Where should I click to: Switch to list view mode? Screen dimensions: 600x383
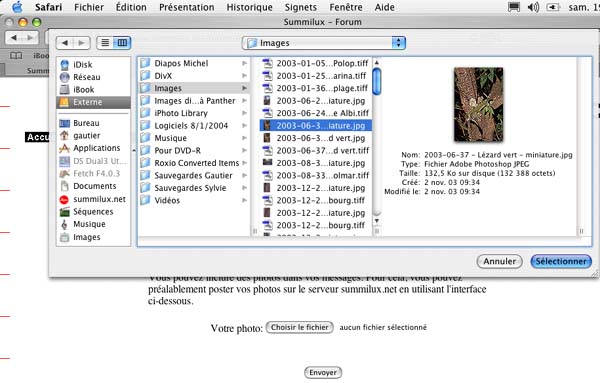(x=105, y=43)
